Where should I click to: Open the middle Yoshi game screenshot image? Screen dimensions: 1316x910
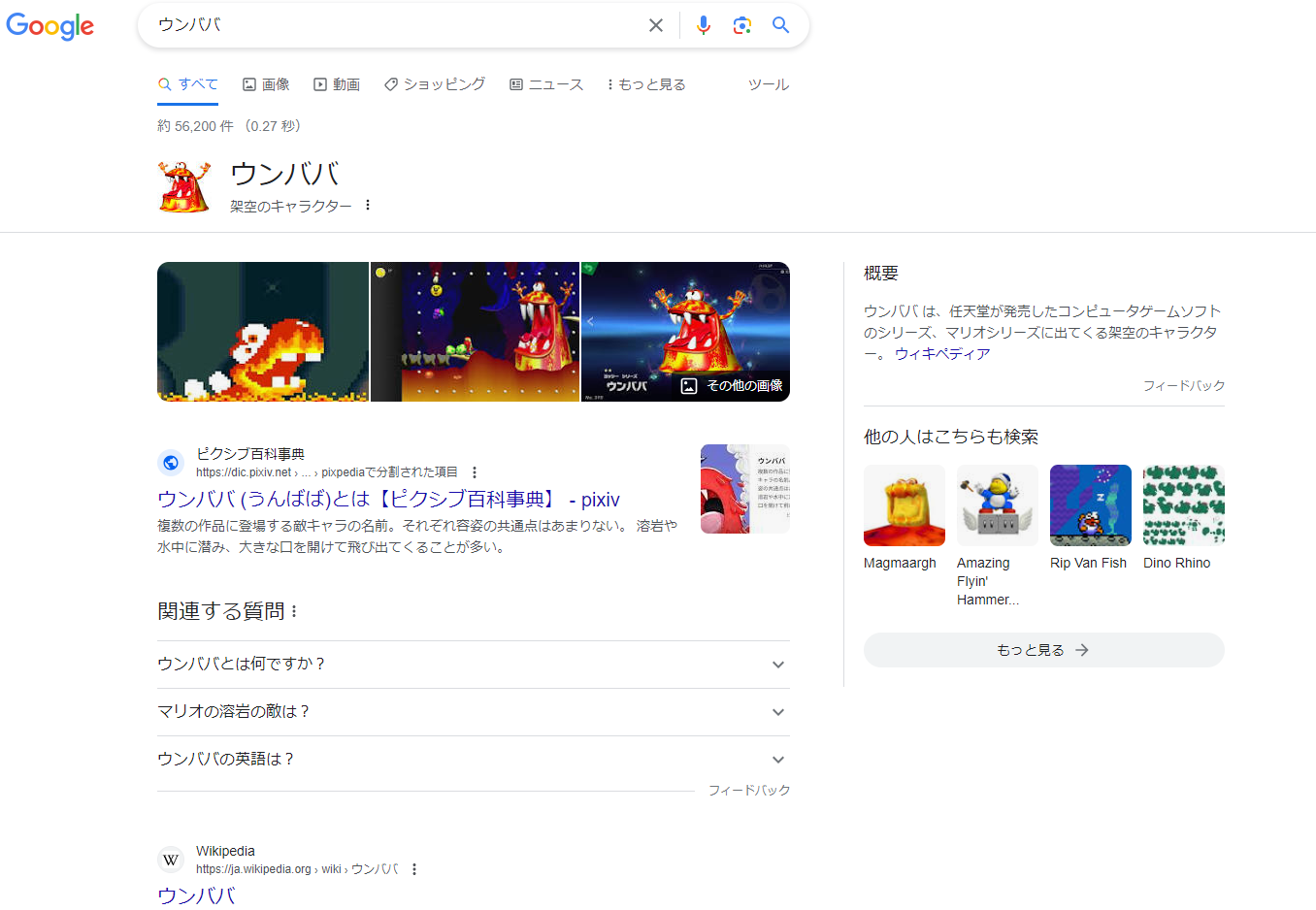click(475, 332)
